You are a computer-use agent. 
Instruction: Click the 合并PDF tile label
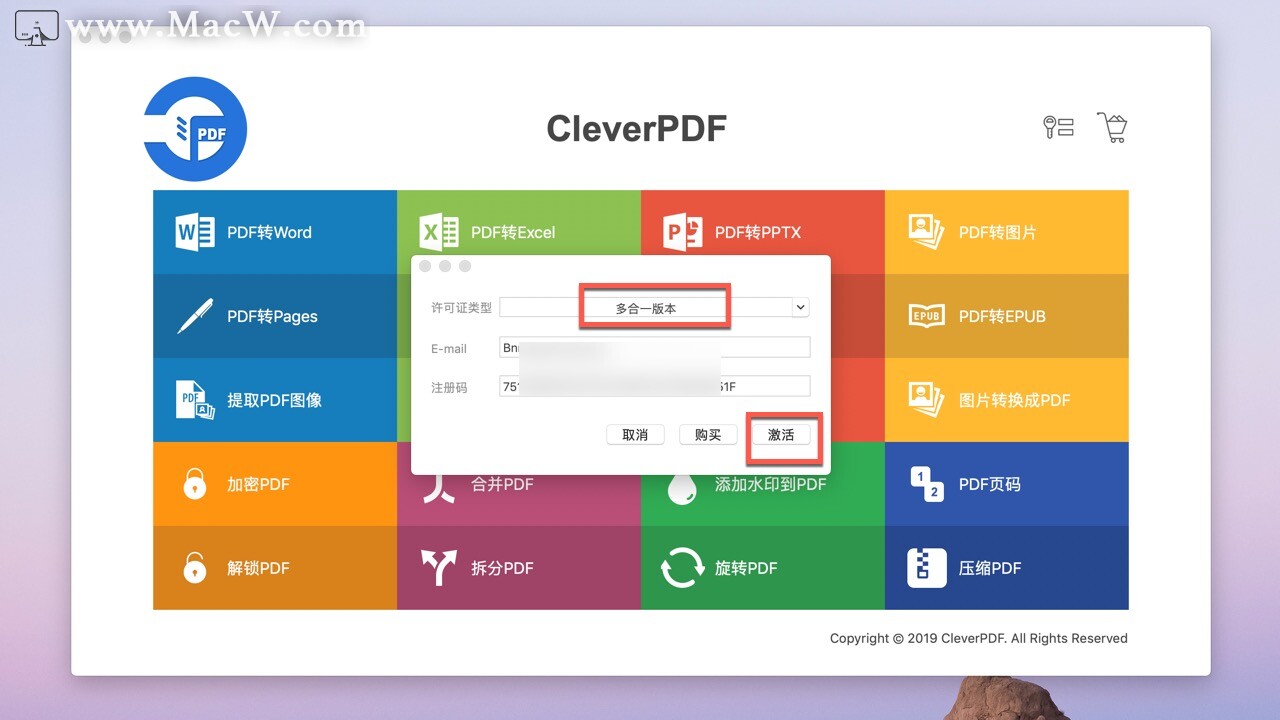(502, 484)
